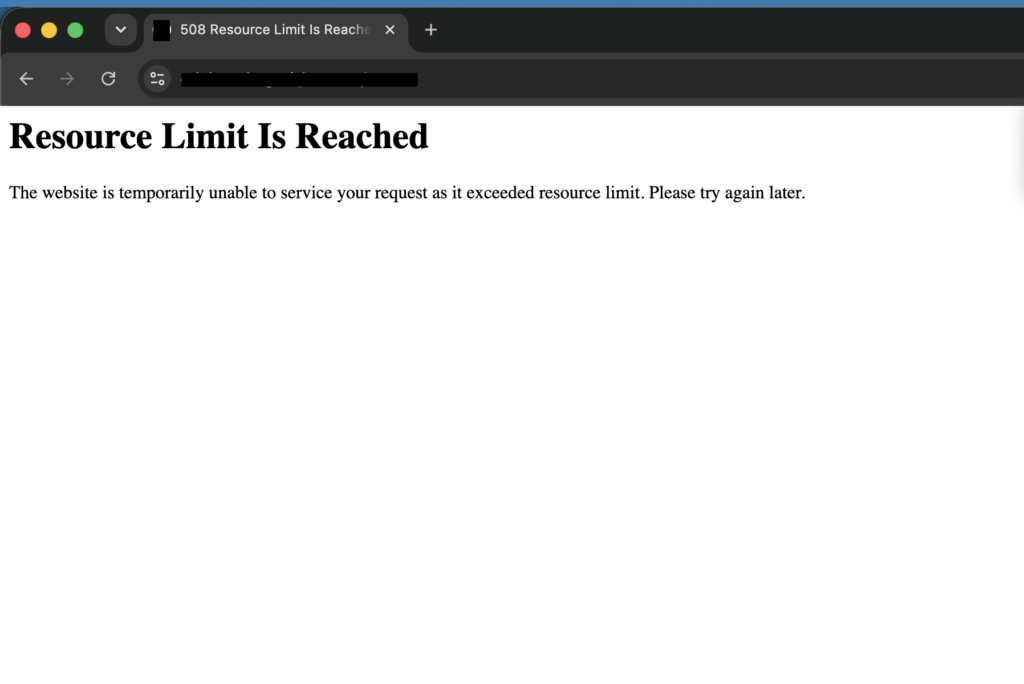Screen dimensions: 1024x684
Task: Close the 508 Resource Limit tab
Action: point(390,30)
